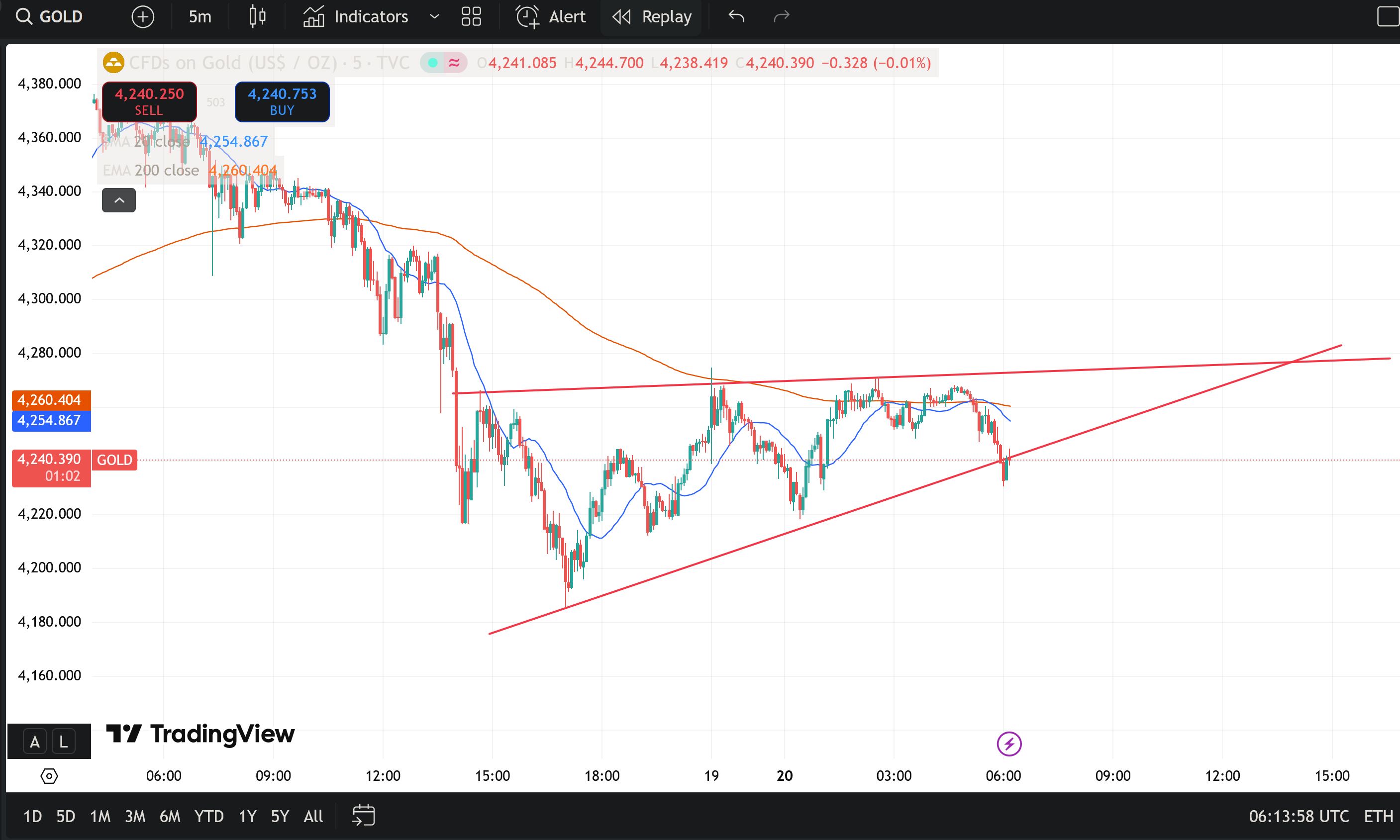The height and width of the screenshot is (840, 1400).
Task: Select the 1M date range
Action: (100, 816)
